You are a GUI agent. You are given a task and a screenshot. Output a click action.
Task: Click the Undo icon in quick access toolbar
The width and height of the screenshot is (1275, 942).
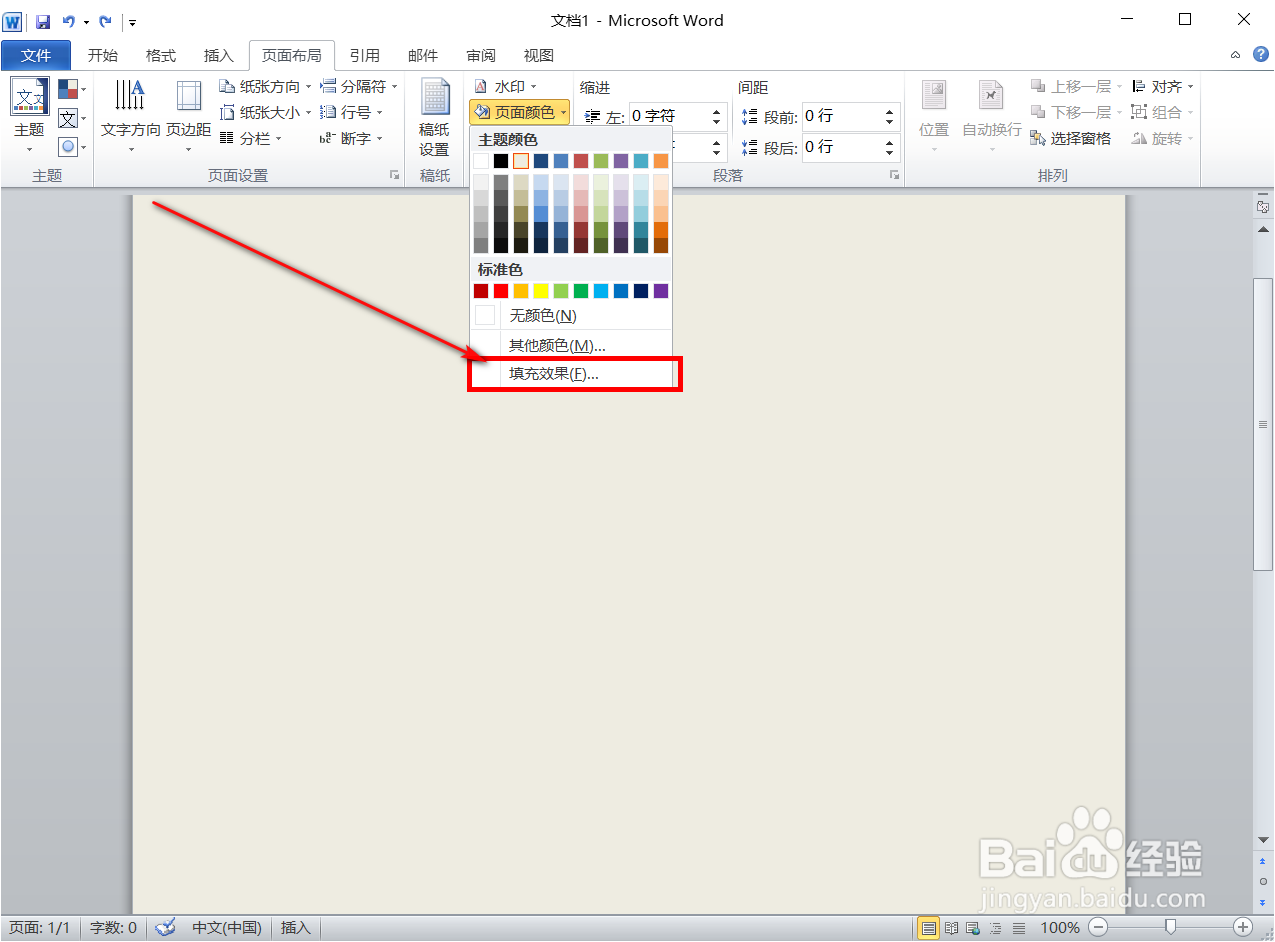tap(68, 21)
